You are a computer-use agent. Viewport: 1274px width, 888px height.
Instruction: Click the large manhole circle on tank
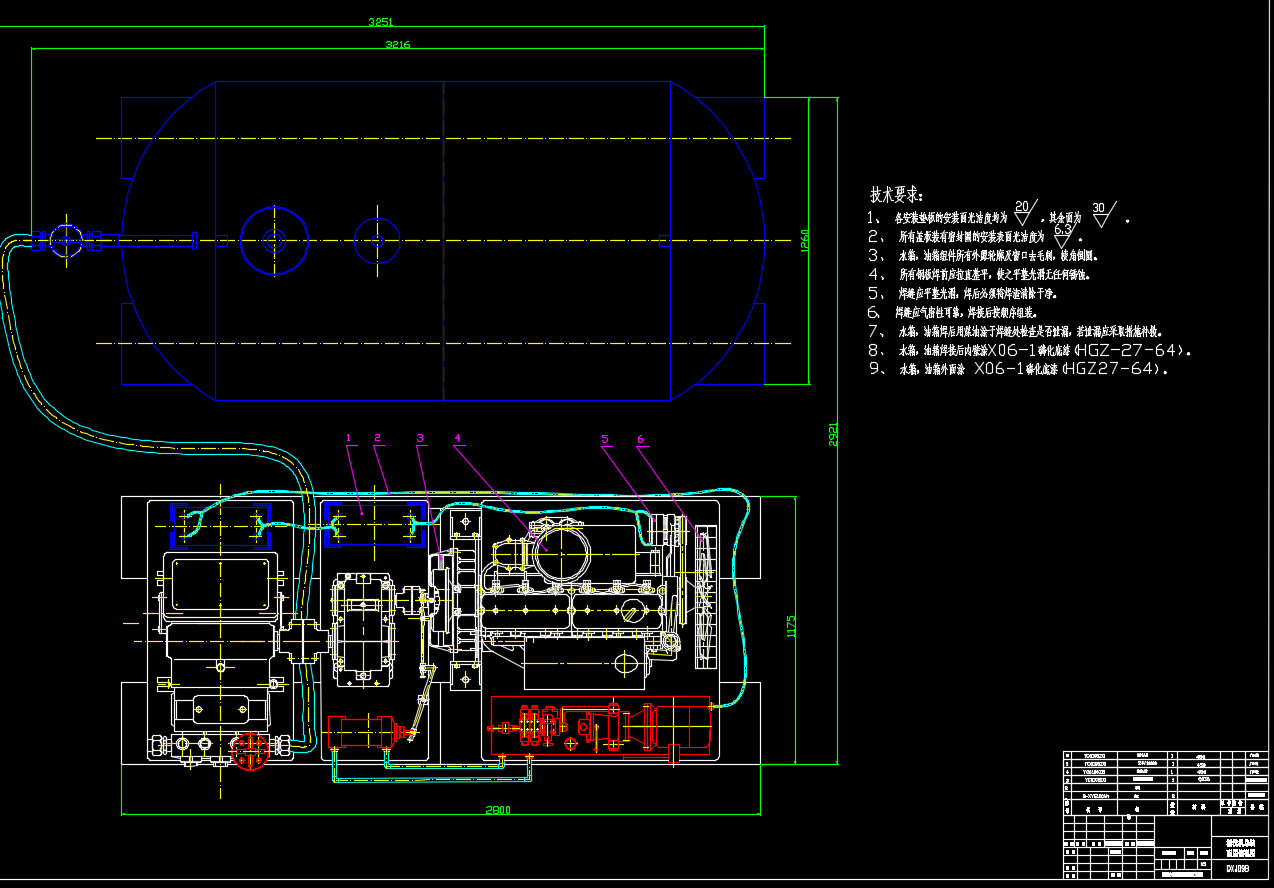click(x=273, y=240)
